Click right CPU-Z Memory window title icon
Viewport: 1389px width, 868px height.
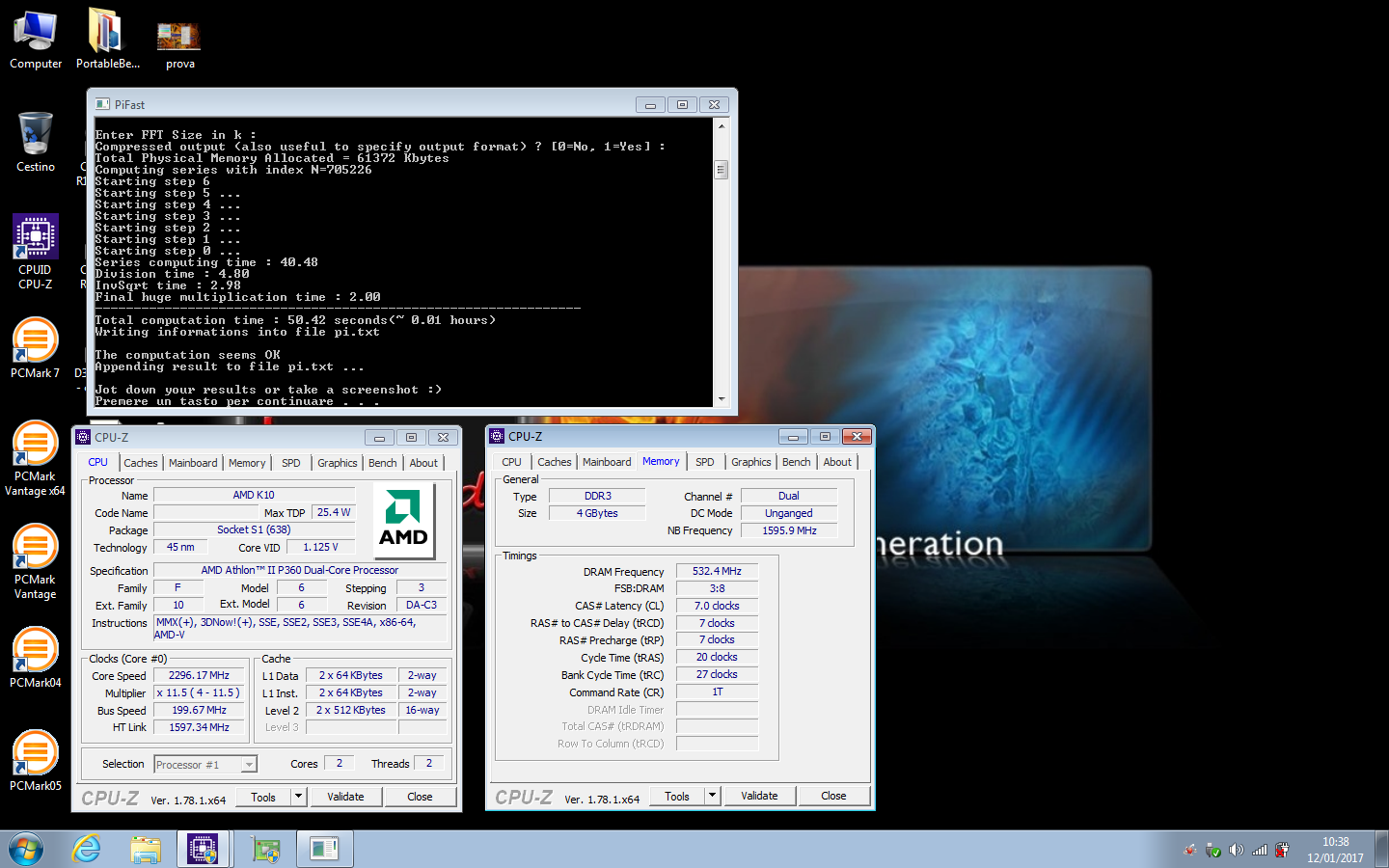point(498,436)
